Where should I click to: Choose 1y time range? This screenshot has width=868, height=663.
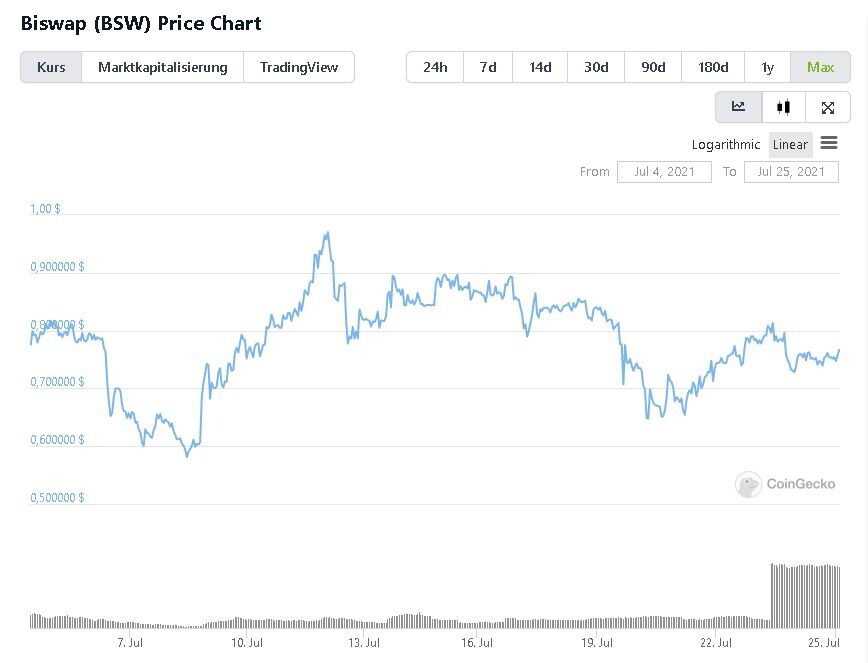(768, 68)
